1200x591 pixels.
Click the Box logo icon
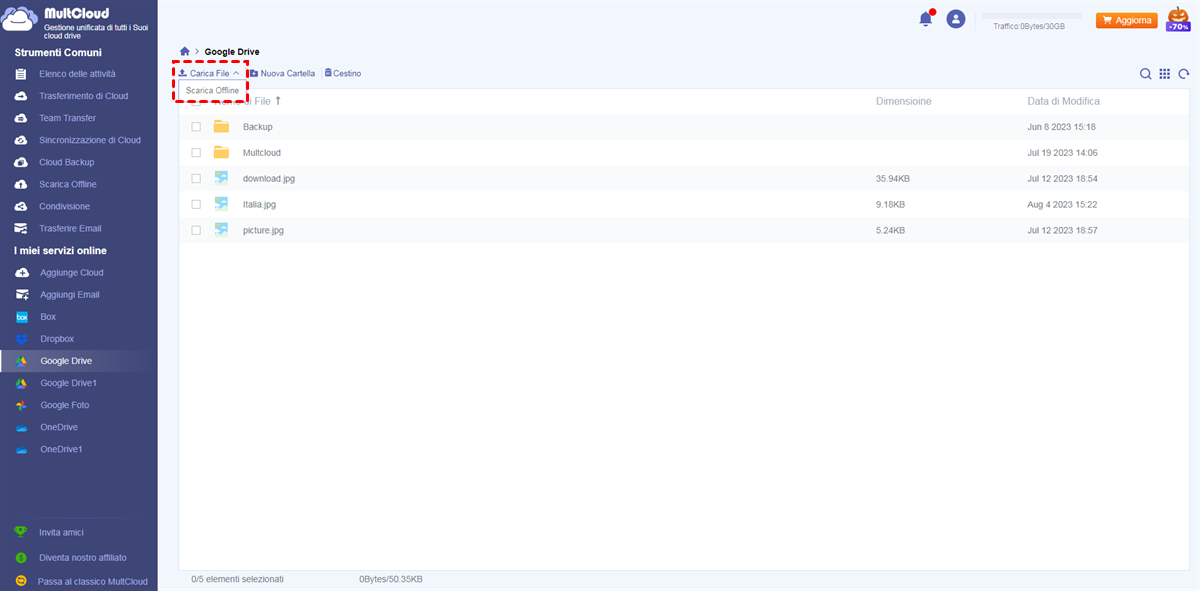(21, 317)
